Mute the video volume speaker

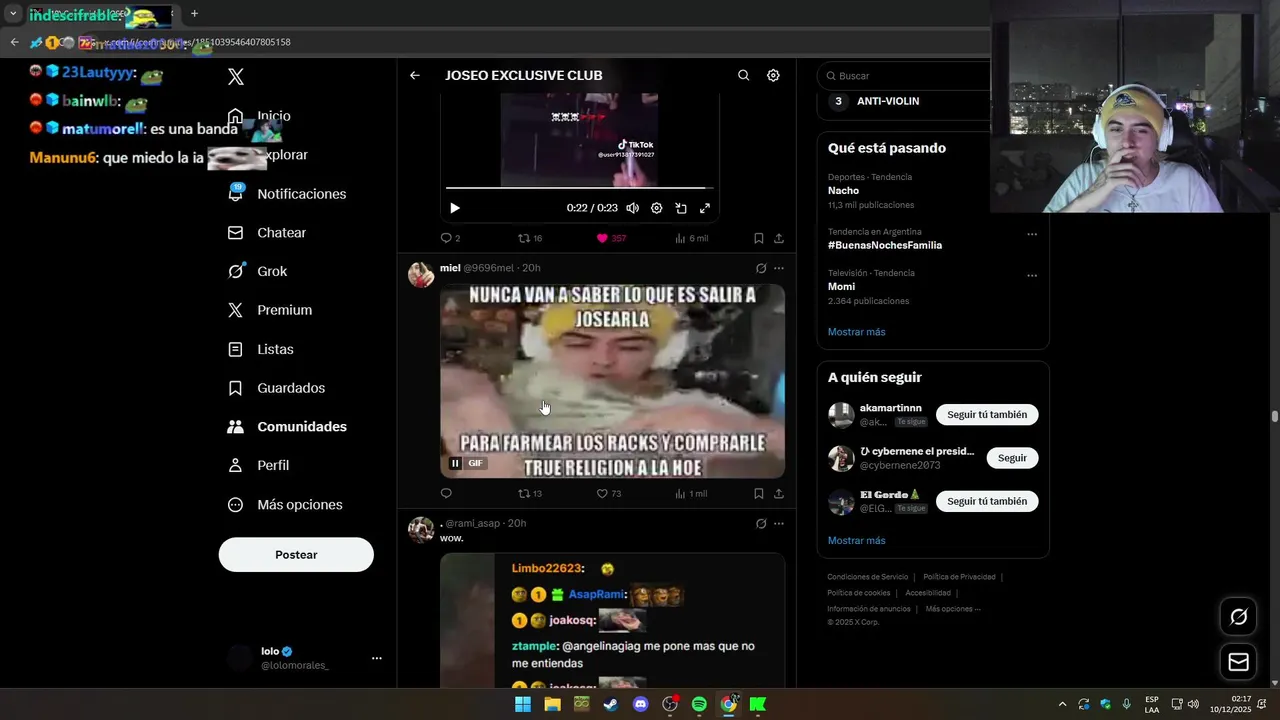[632, 208]
